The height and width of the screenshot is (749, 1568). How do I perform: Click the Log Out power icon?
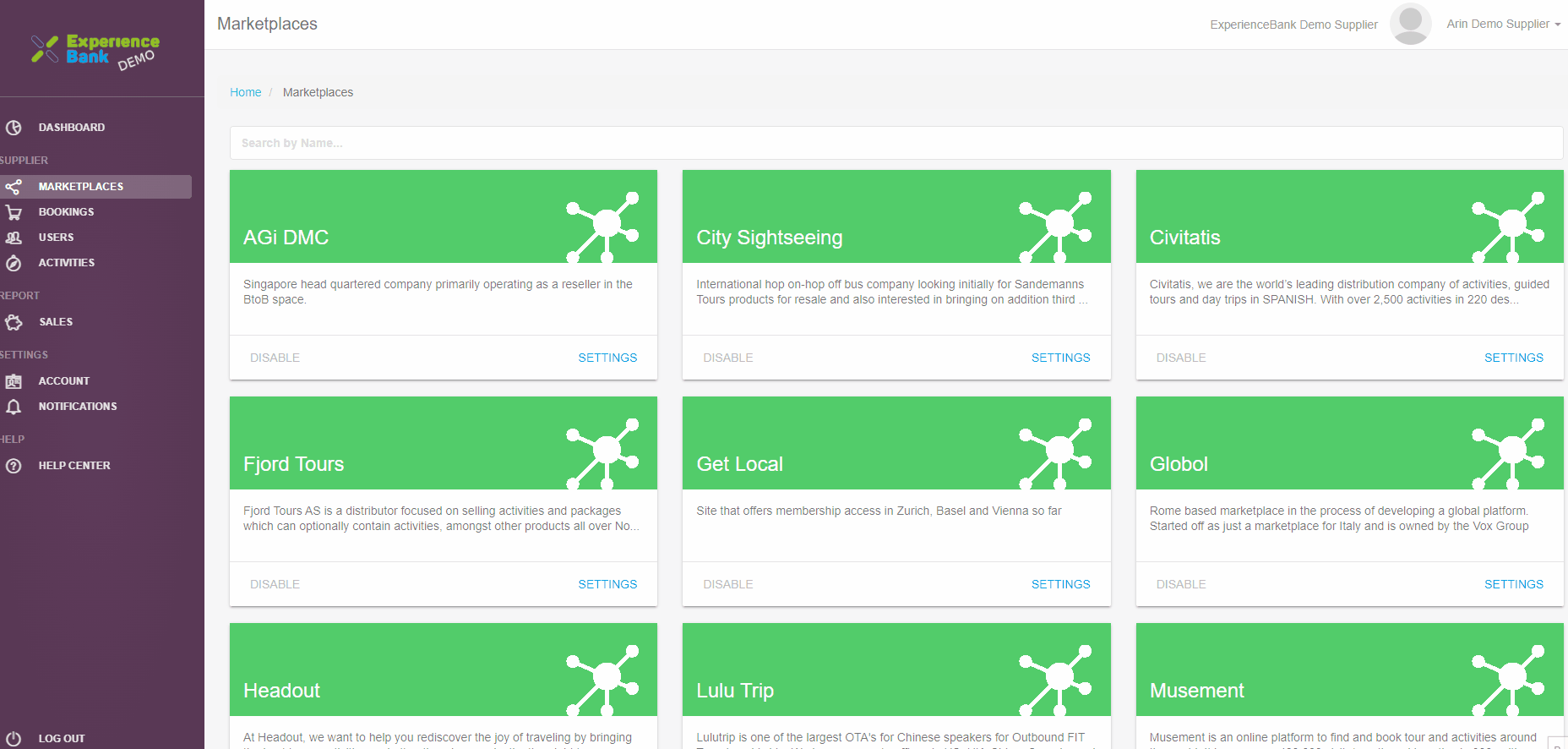click(x=14, y=738)
